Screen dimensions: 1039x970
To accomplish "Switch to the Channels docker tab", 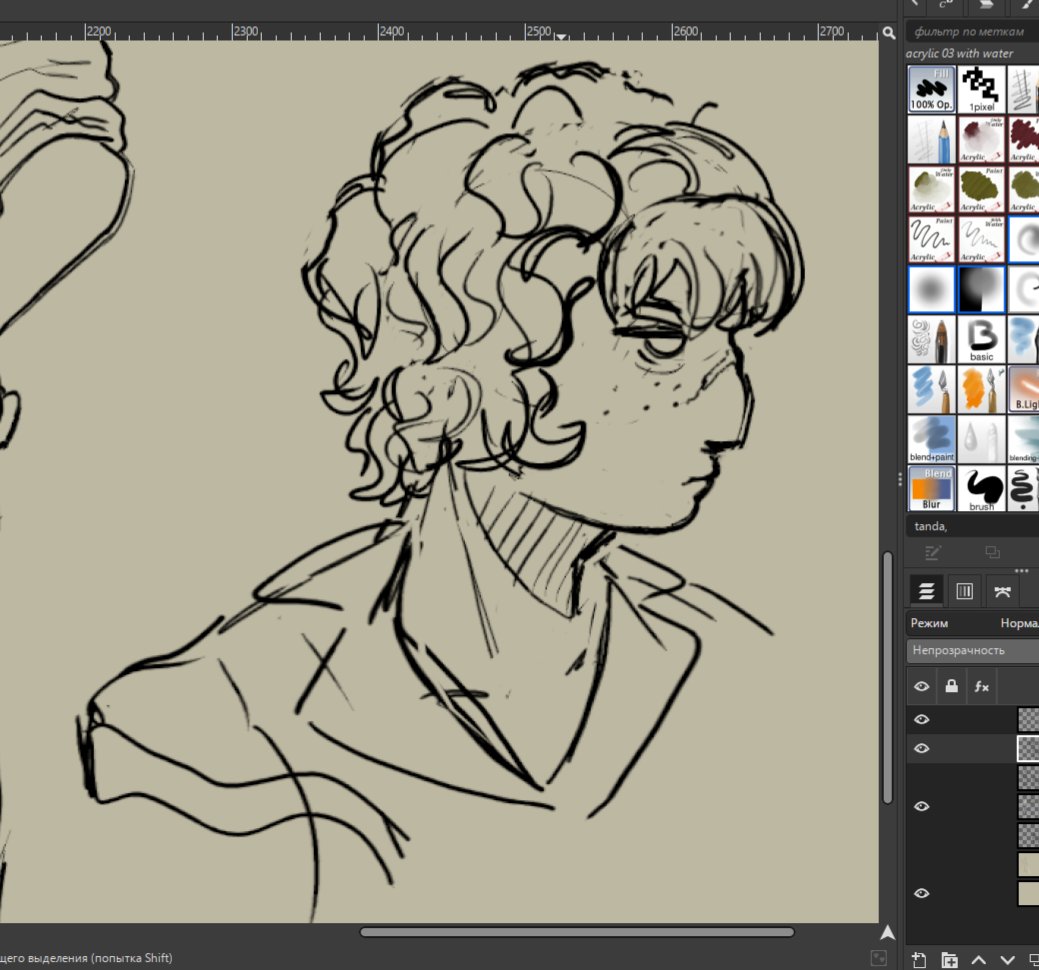I will click(x=964, y=590).
